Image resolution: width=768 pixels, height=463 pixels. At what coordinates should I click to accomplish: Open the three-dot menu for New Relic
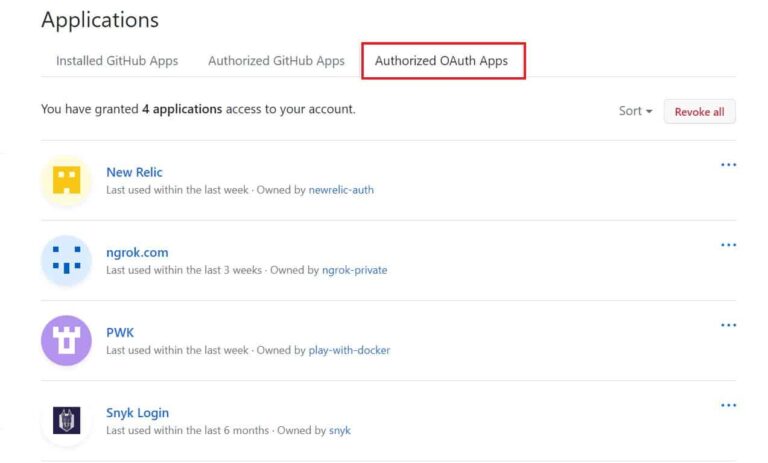click(x=728, y=165)
